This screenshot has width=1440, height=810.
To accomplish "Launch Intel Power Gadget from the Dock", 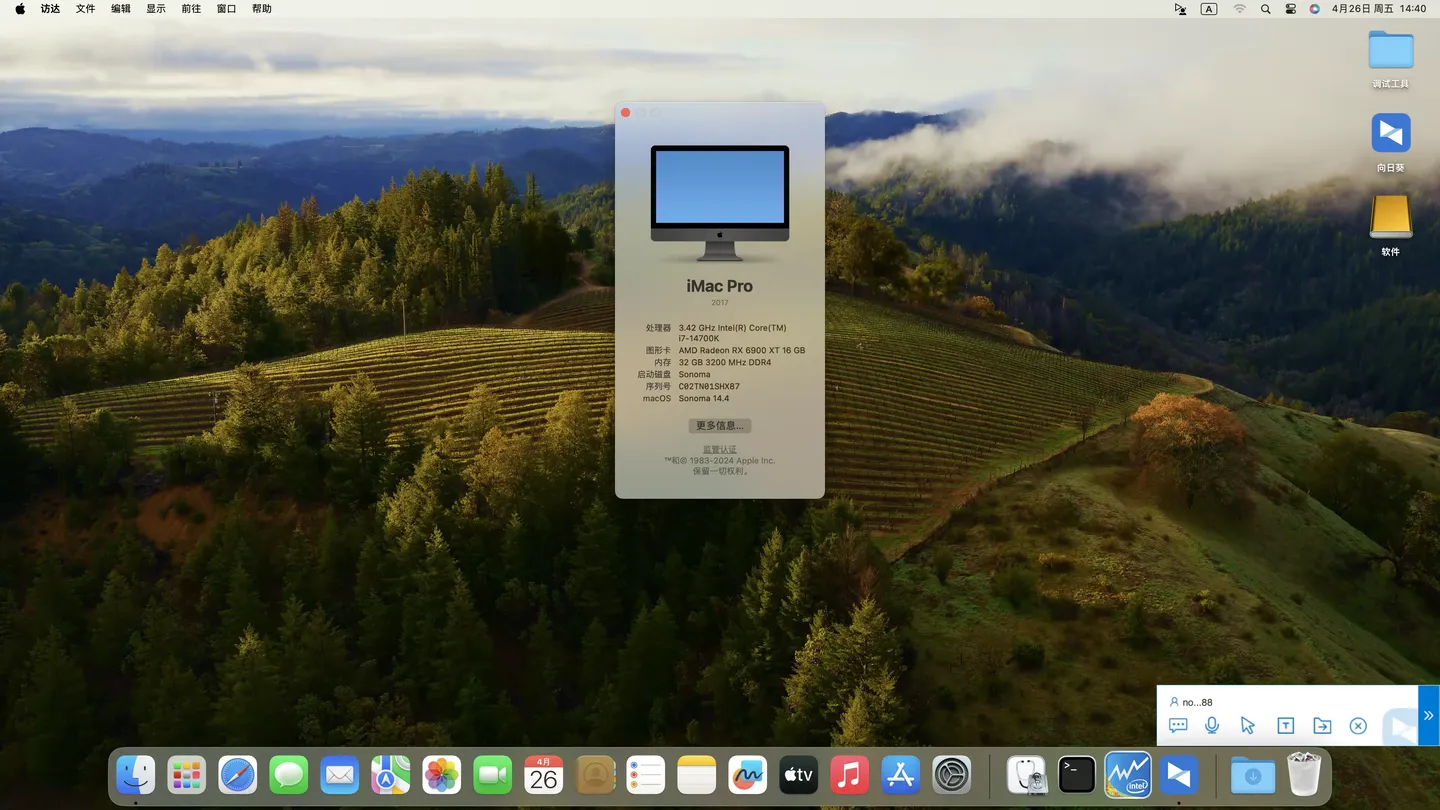I will tap(1128, 775).
